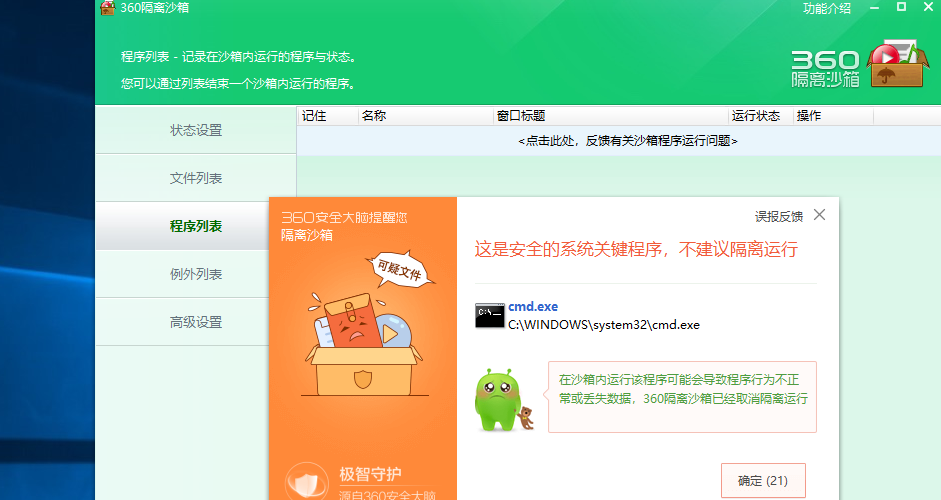Screen dimensions: 941x500
Task: Click file path C:\WINDOWS\system32\cmd.exe text
Action: (x=604, y=325)
